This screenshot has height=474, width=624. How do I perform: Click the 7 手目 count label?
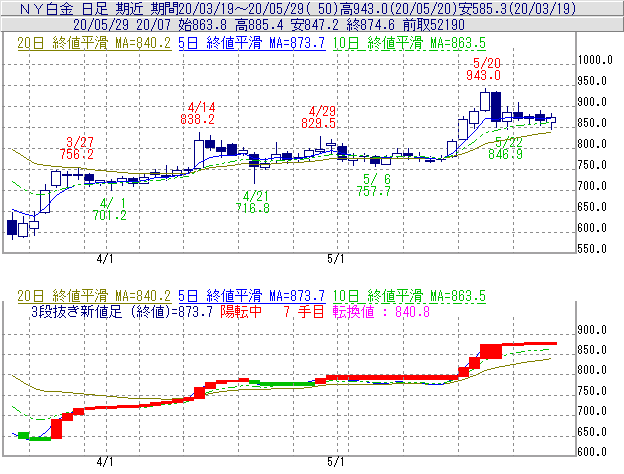304,312
